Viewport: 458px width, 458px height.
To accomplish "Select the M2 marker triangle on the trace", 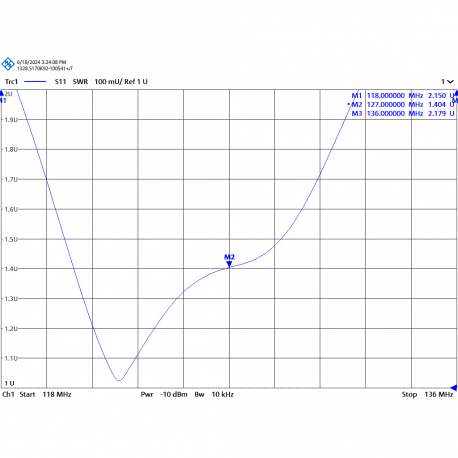I will click(229, 264).
